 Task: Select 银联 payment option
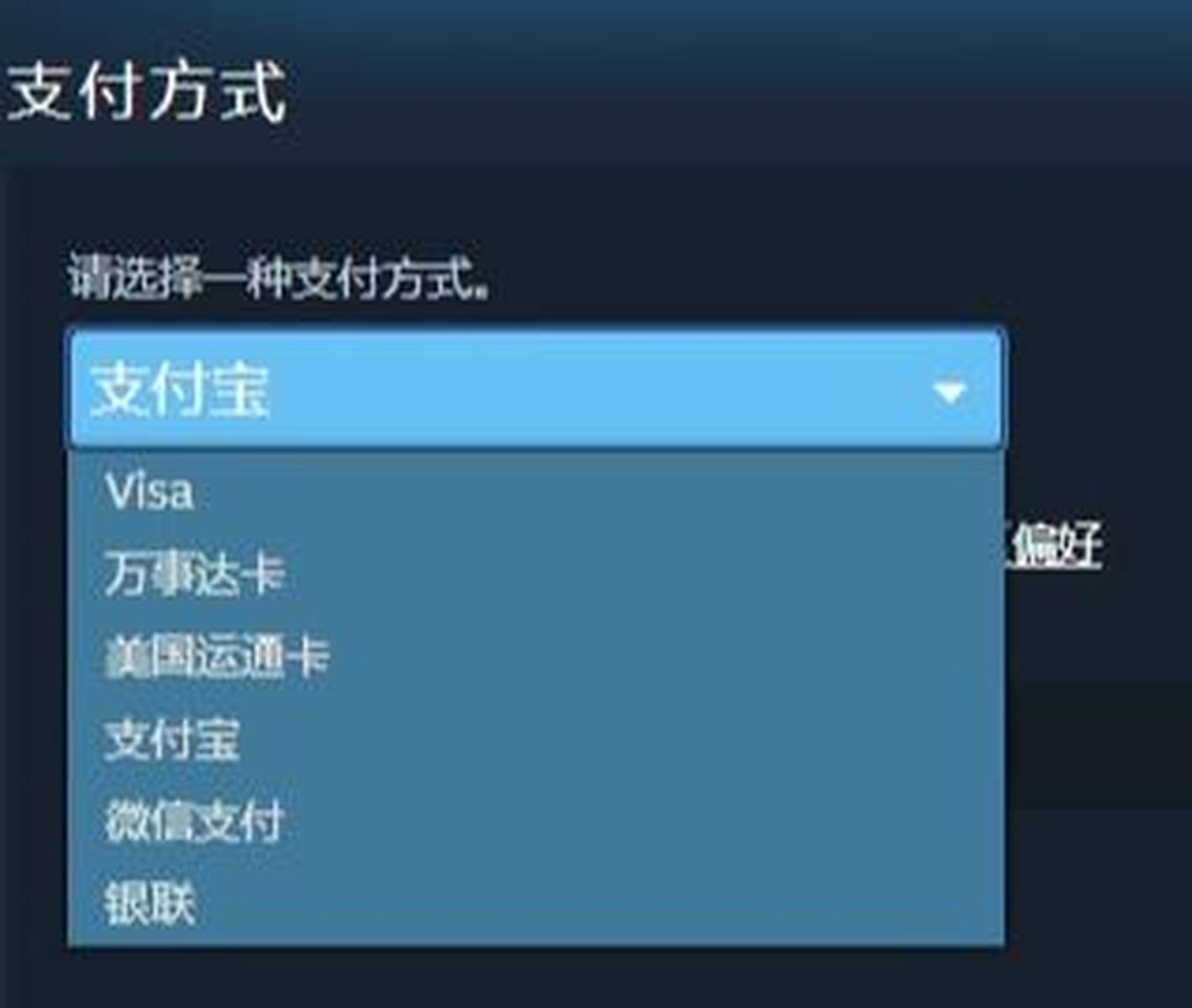pos(535,903)
